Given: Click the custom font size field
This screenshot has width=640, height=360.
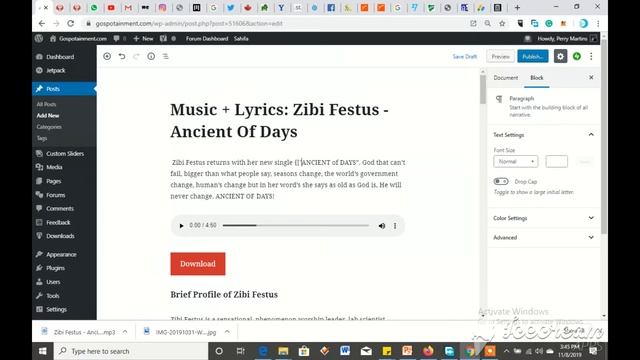Looking at the screenshot, I should click(556, 162).
